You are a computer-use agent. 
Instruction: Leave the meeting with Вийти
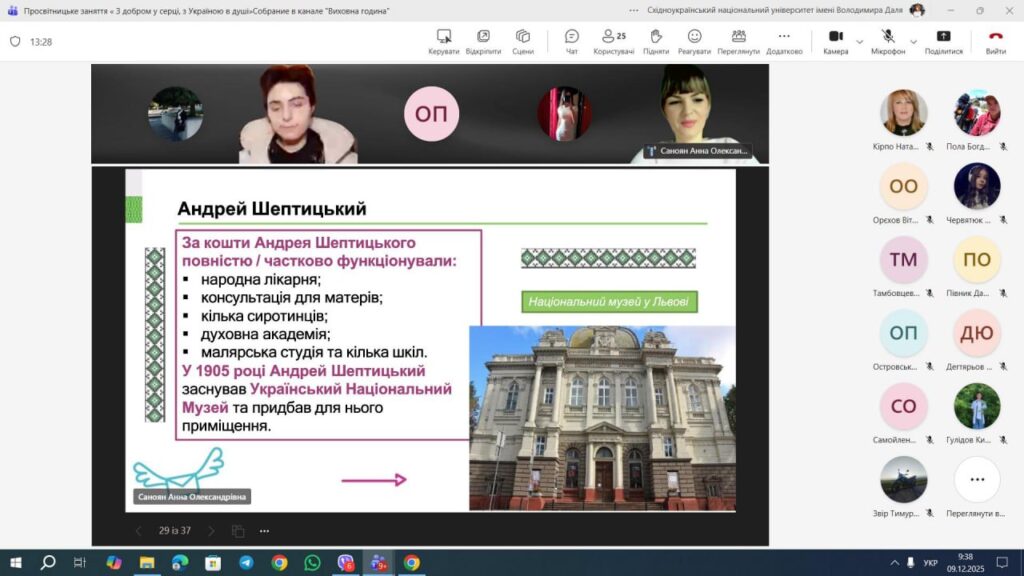[x=996, y=41]
